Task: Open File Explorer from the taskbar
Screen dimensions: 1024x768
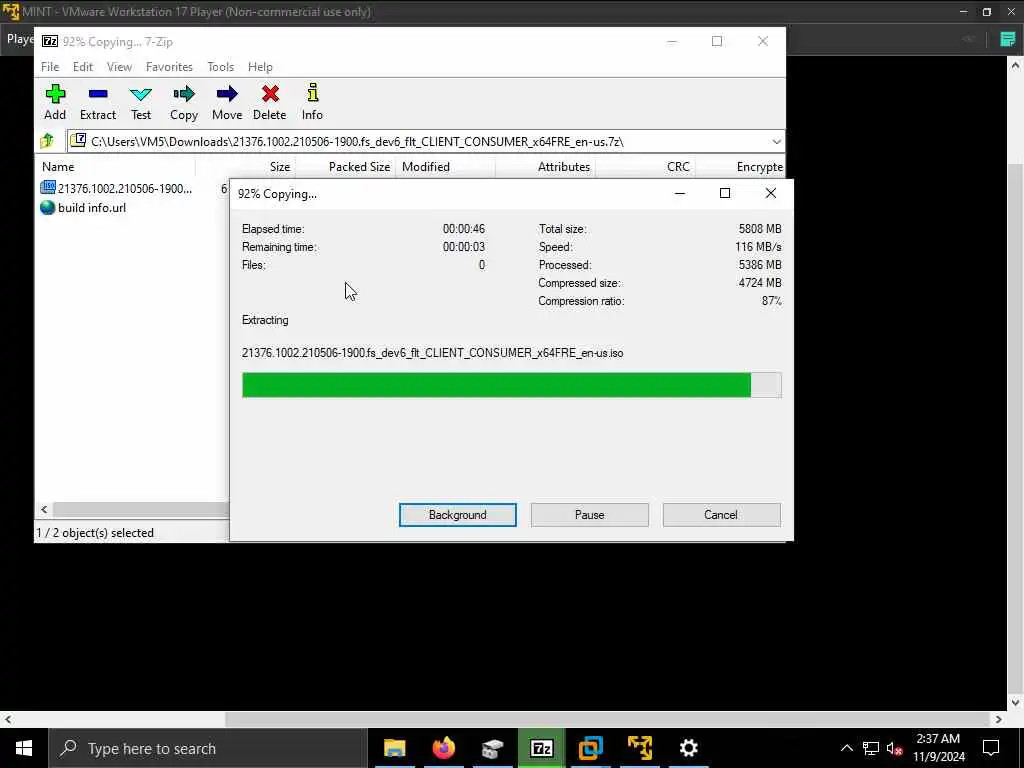Action: click(x=394, y=748)
